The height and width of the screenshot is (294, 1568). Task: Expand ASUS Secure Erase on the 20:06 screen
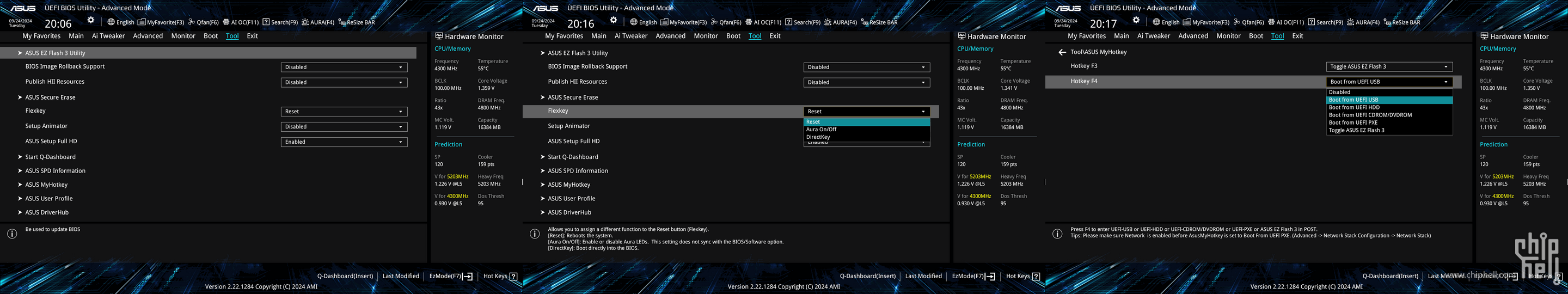tap(50, 97)
